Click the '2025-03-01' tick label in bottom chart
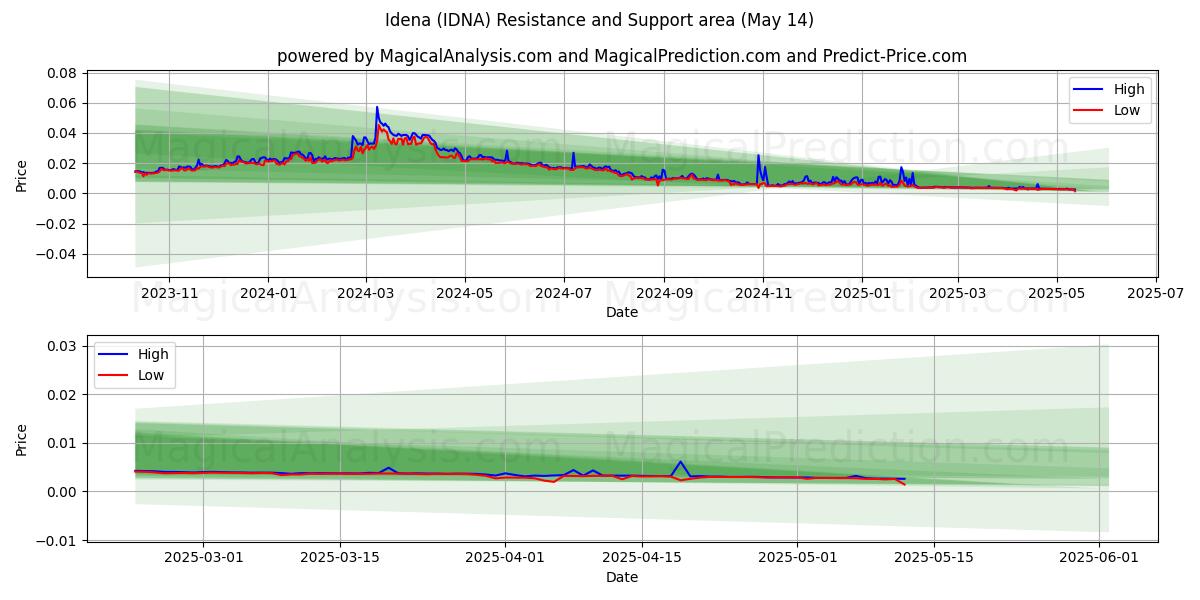Screen dimensions: 1200x600 coord(203,557)
